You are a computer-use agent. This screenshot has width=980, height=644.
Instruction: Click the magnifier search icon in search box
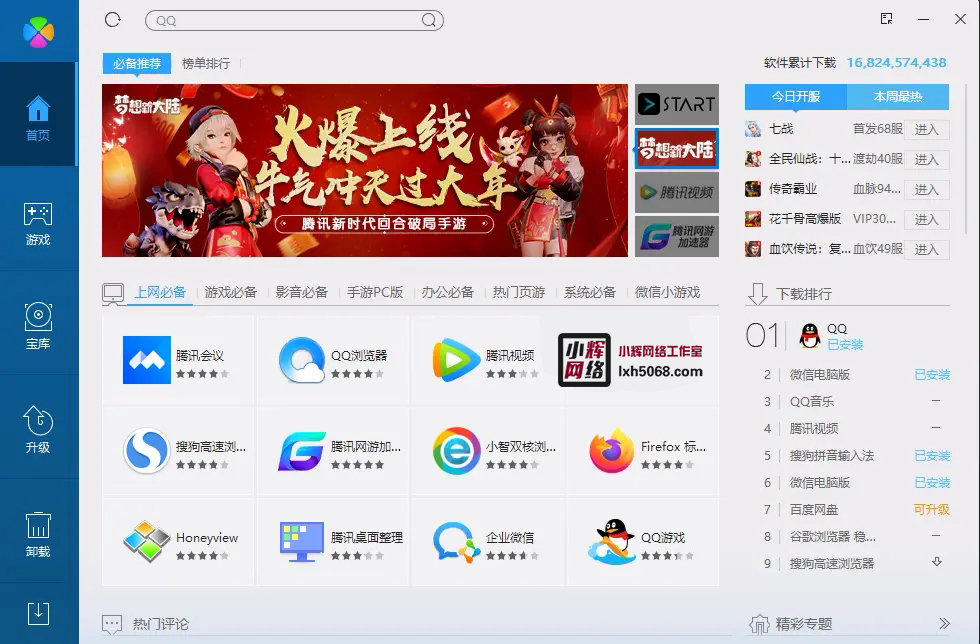[429, 21]
